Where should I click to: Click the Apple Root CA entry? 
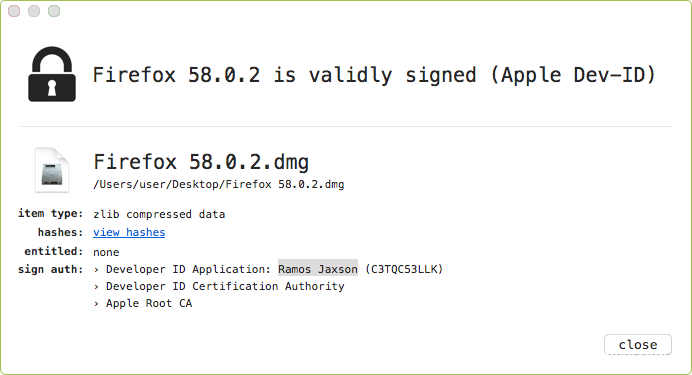[x=149, y=304]
